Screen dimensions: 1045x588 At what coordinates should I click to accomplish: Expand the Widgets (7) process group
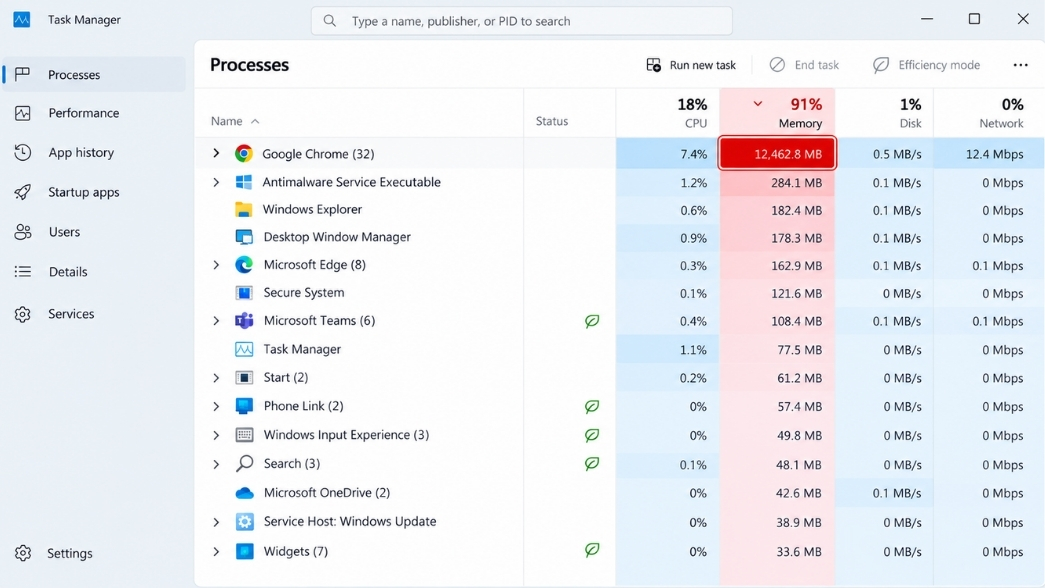[x=216, y=551]
